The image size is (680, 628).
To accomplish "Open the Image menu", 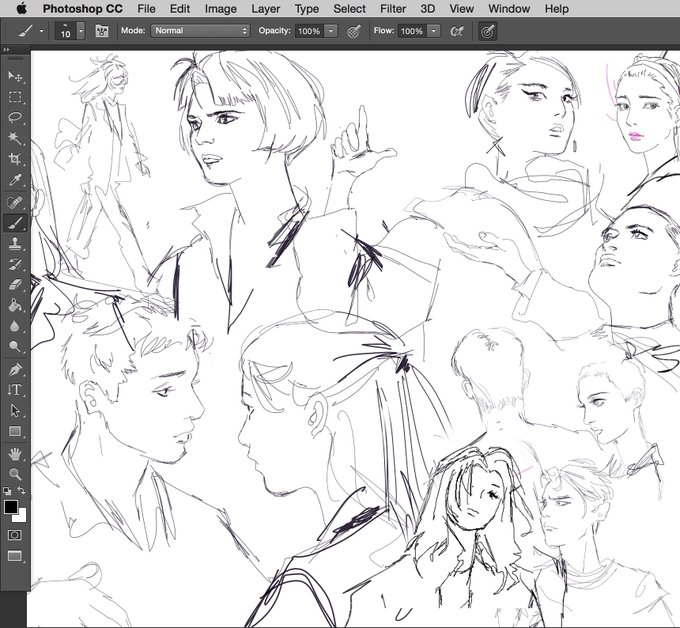I will pos(221,9).
